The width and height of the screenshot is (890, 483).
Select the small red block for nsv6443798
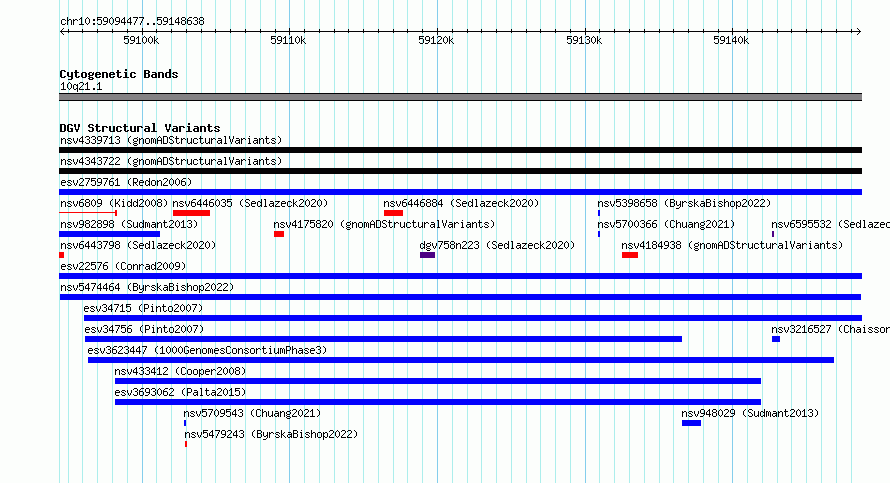tap(61, 255)
